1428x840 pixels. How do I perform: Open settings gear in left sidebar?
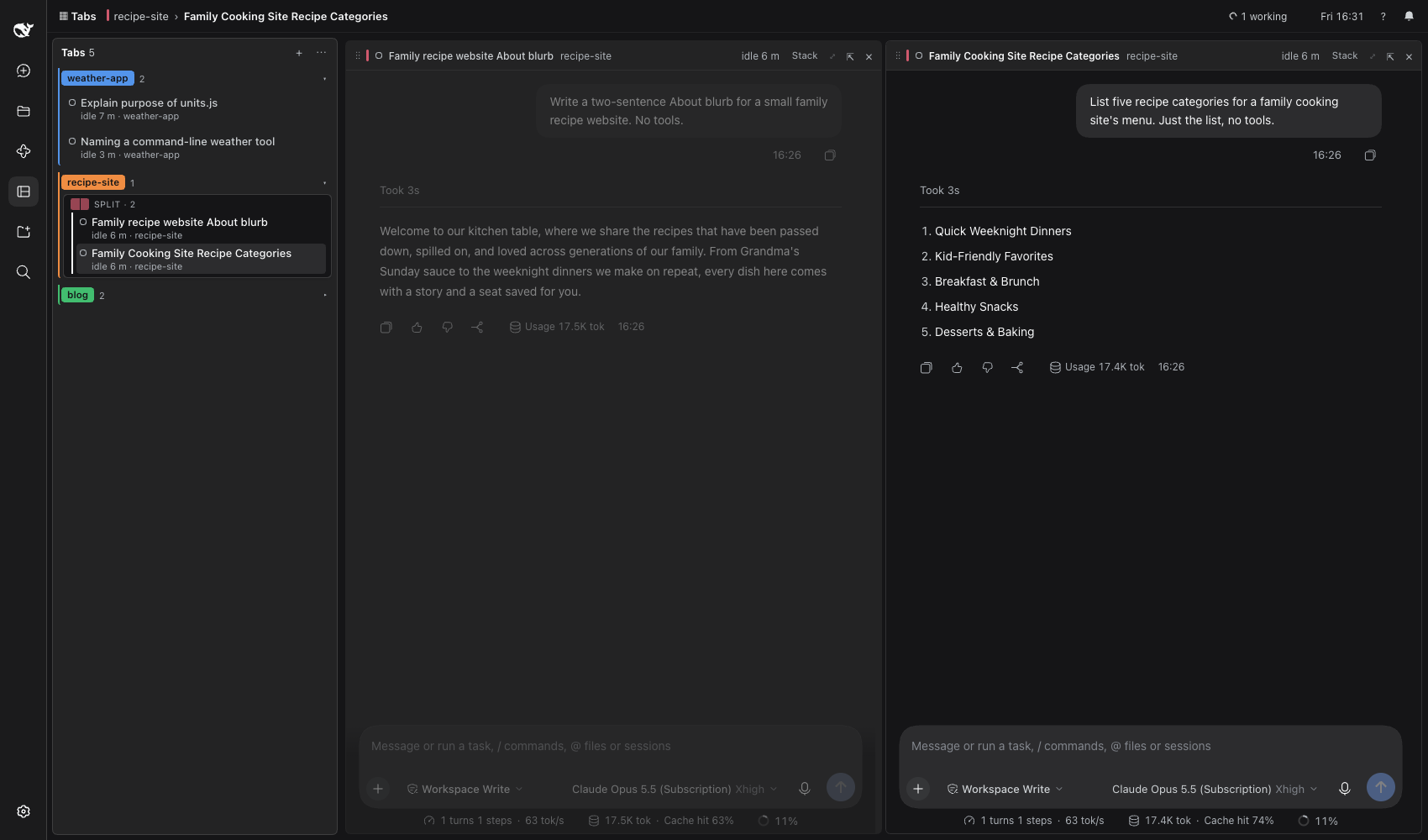click(x=24, y=811)
